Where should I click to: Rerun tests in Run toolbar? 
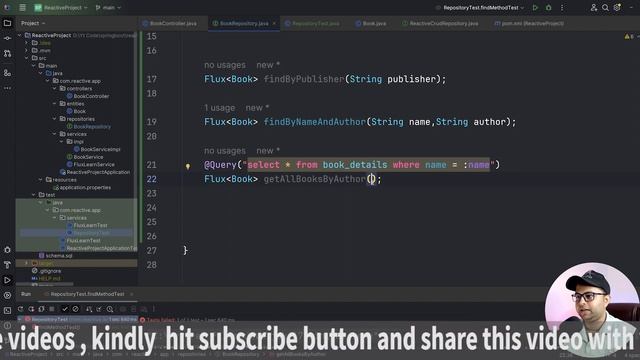pos(20,309)
